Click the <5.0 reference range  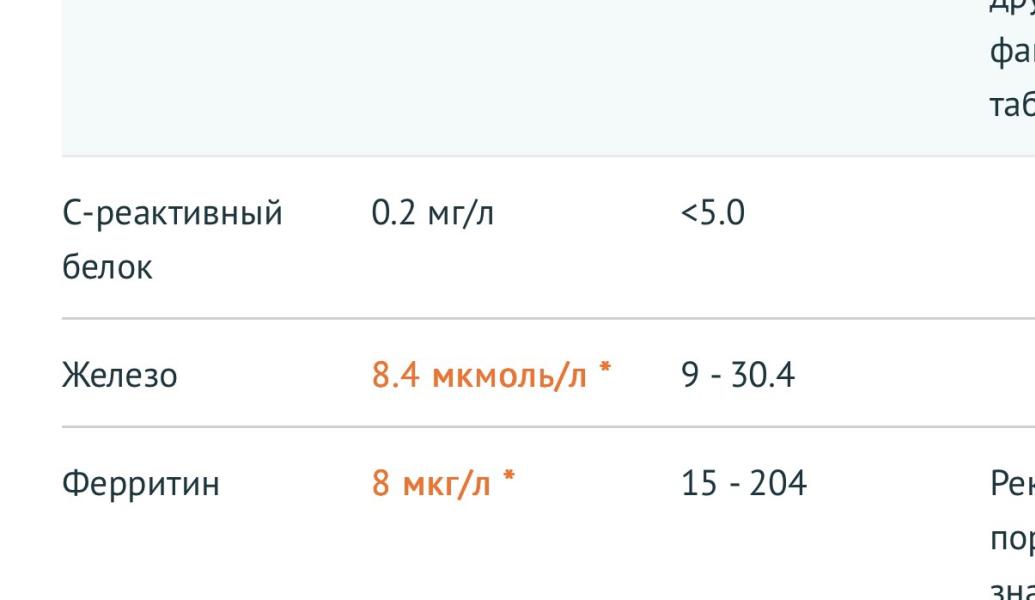pos(712,213)
